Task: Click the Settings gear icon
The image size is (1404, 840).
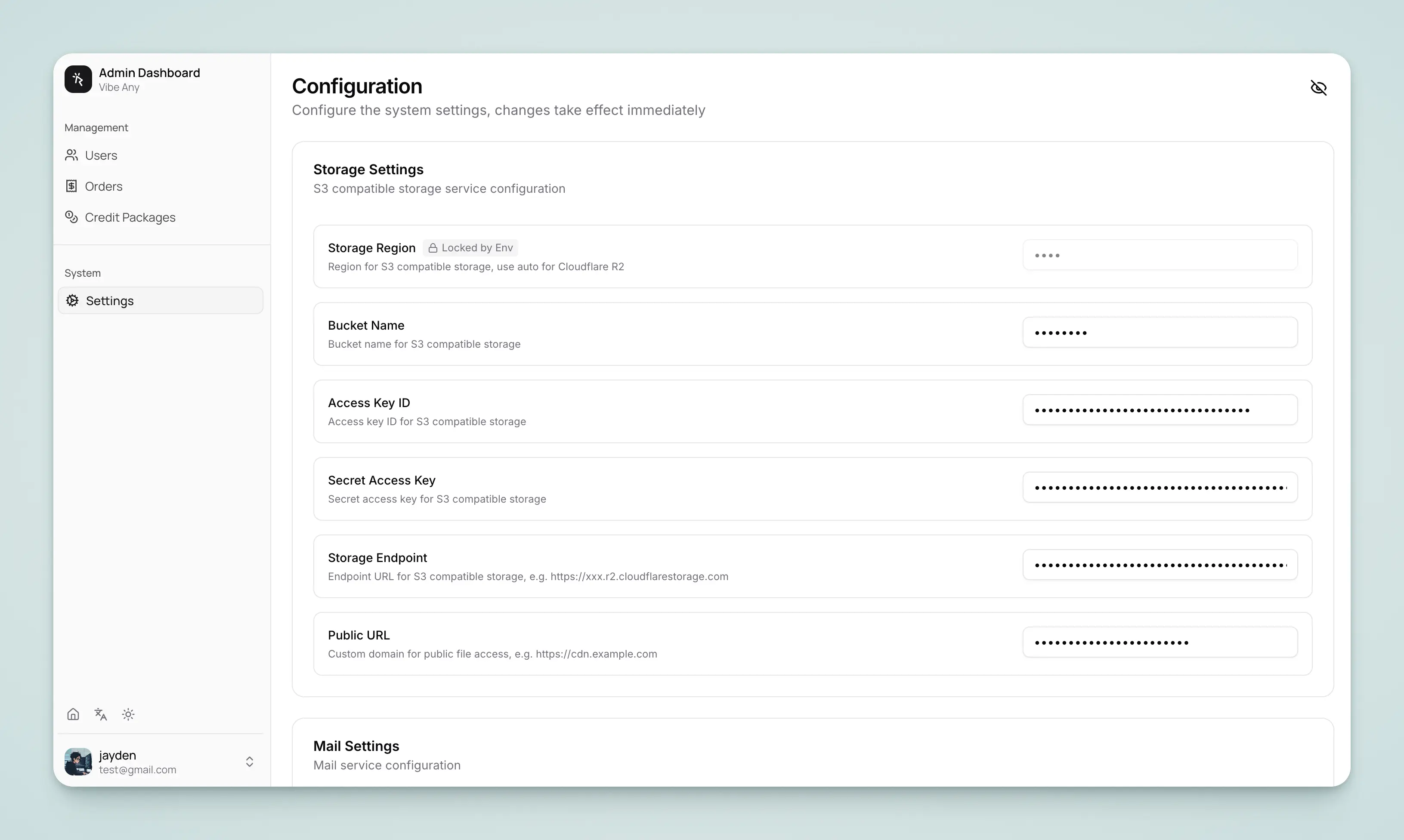Action: (x=72, y=300)
